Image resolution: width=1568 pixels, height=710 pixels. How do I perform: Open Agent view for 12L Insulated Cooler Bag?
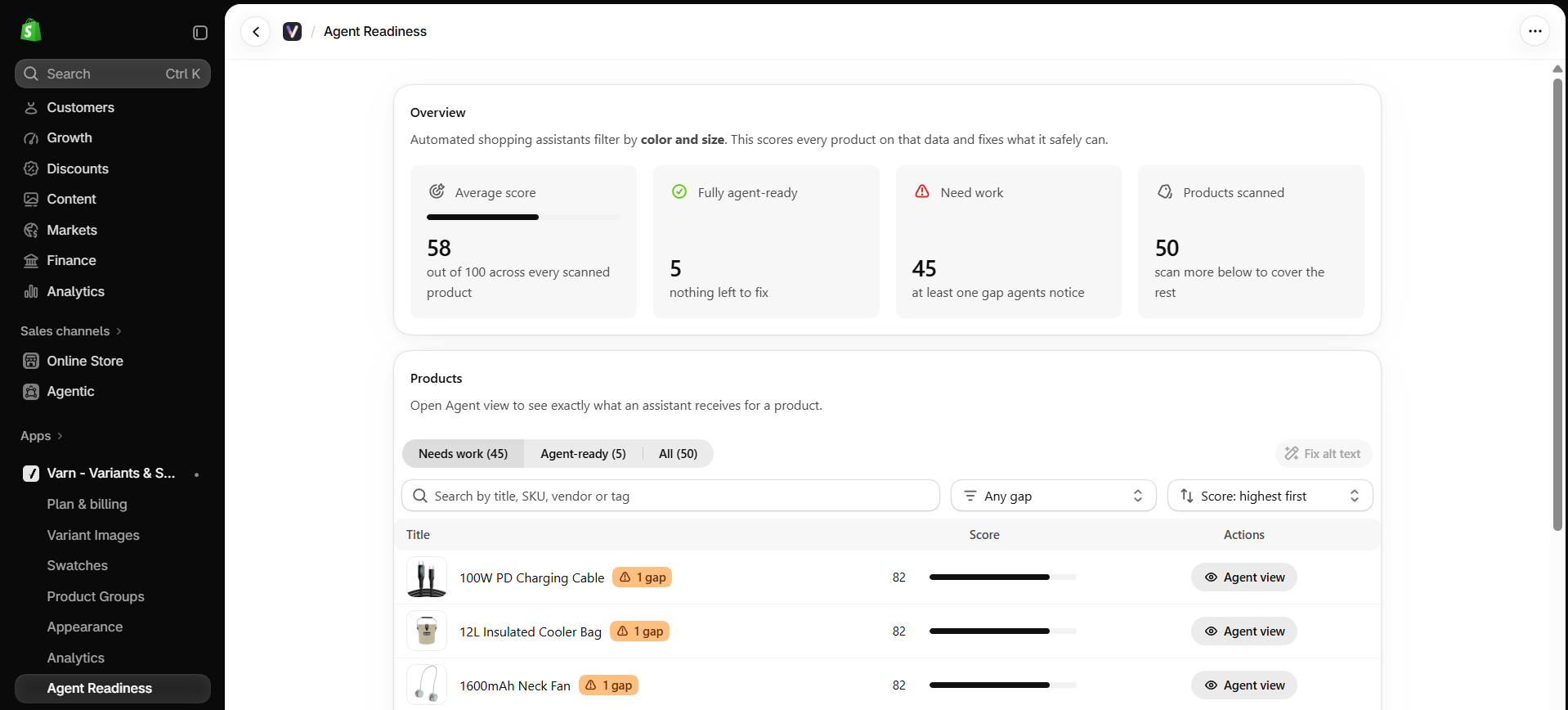tap(1243, 631)
